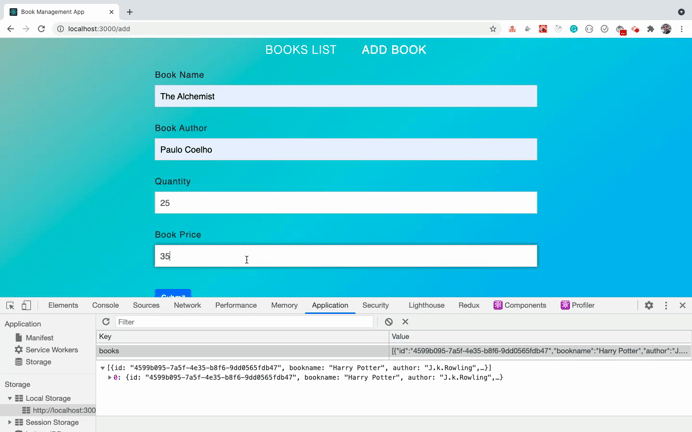This screenshot has width=692, height=432.
Task: Click the Book Author input field
Action: tap(346, 149)
